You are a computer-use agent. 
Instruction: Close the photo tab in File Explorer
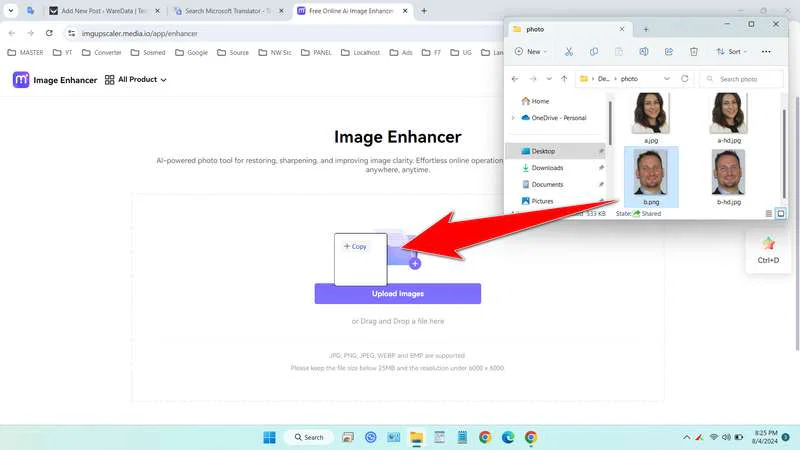622,29
